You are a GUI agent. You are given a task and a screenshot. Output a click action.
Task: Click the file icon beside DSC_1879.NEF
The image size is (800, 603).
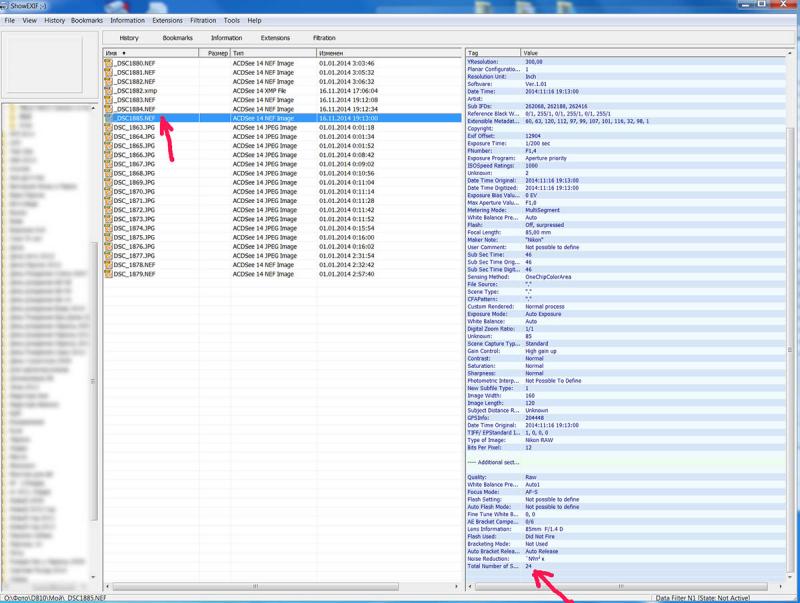pos(108,274)
